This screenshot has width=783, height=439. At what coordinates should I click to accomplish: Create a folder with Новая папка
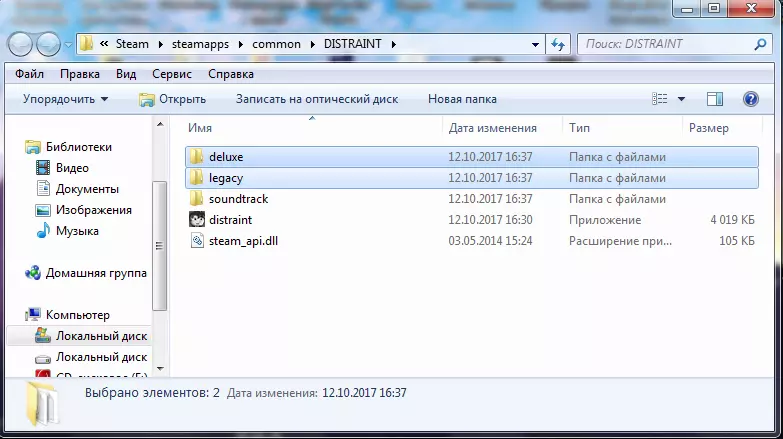click(x=462, y=99)
